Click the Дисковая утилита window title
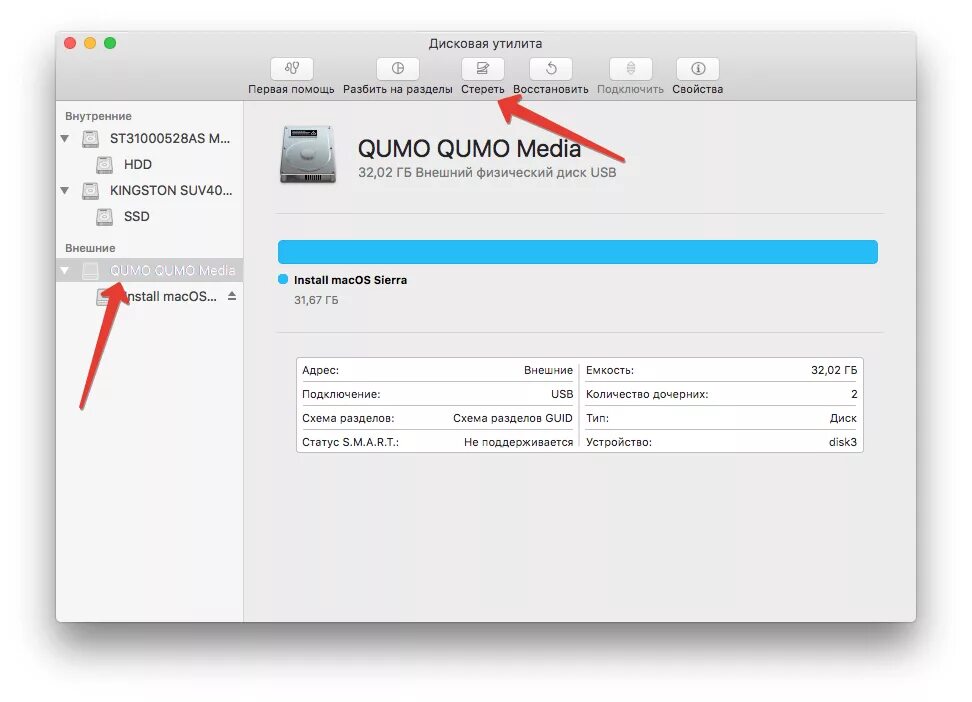Viewport: 972px width, 702px height. 485,43
